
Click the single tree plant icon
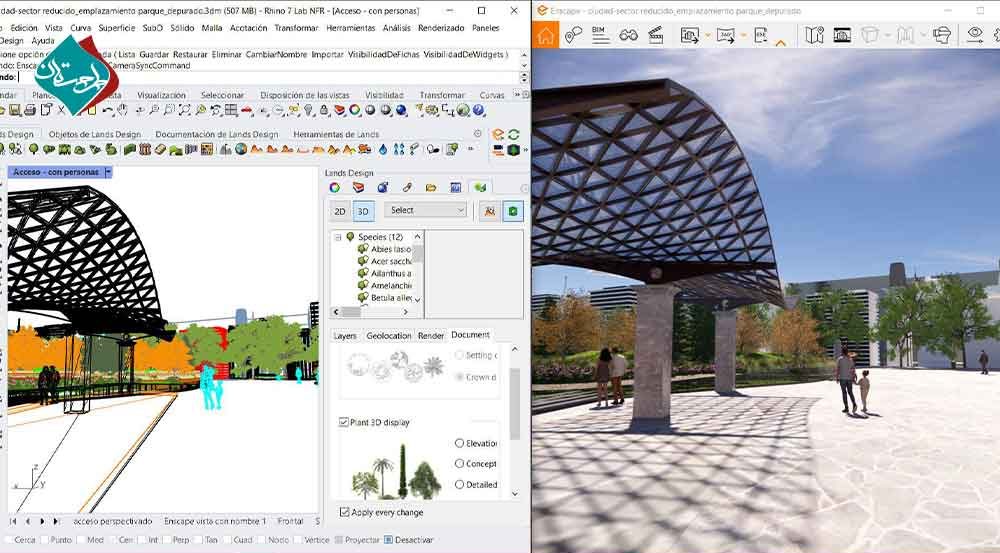(33, 149)
